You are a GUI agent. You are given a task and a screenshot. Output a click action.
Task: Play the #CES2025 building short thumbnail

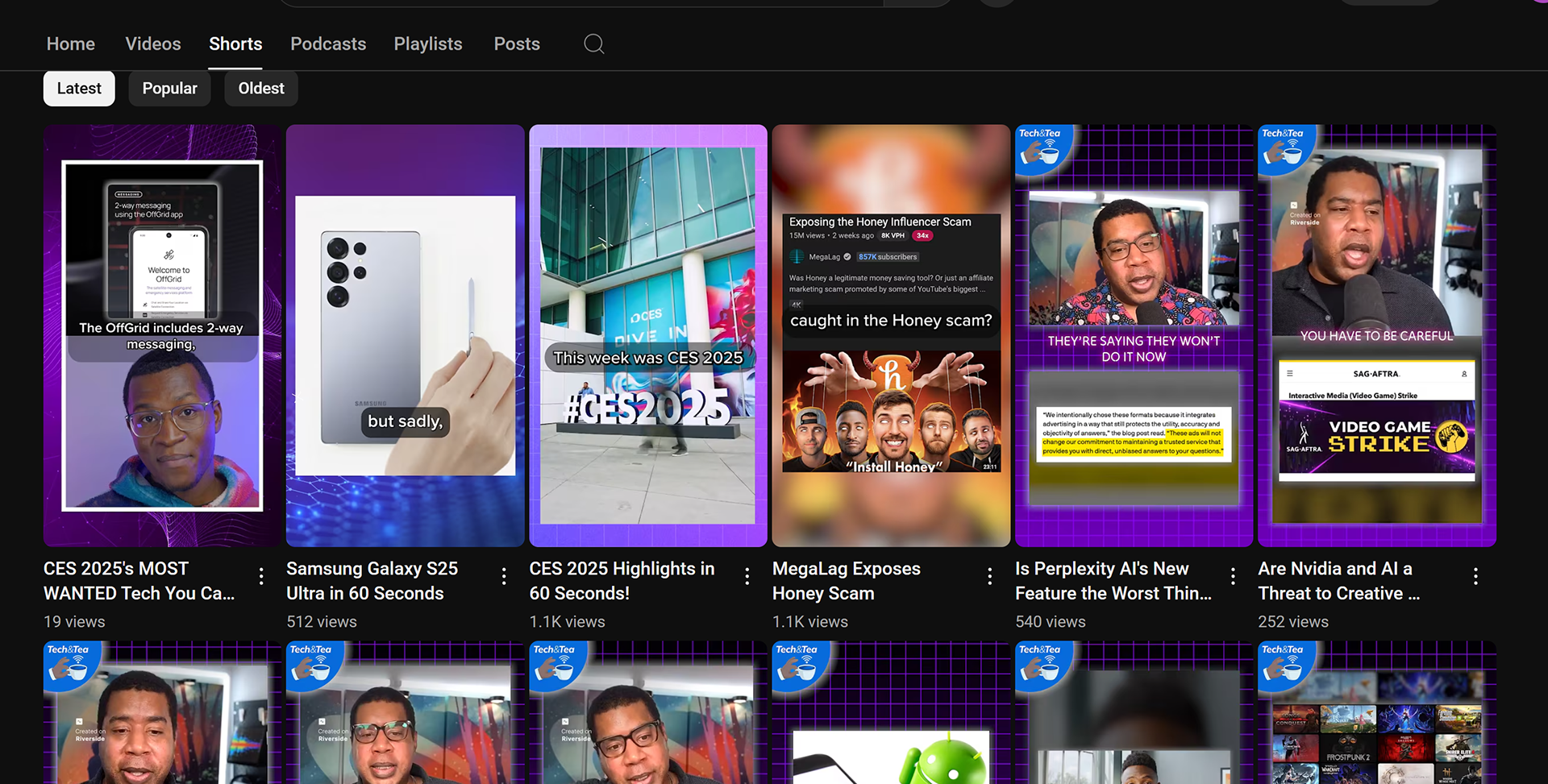pos(648,335)
